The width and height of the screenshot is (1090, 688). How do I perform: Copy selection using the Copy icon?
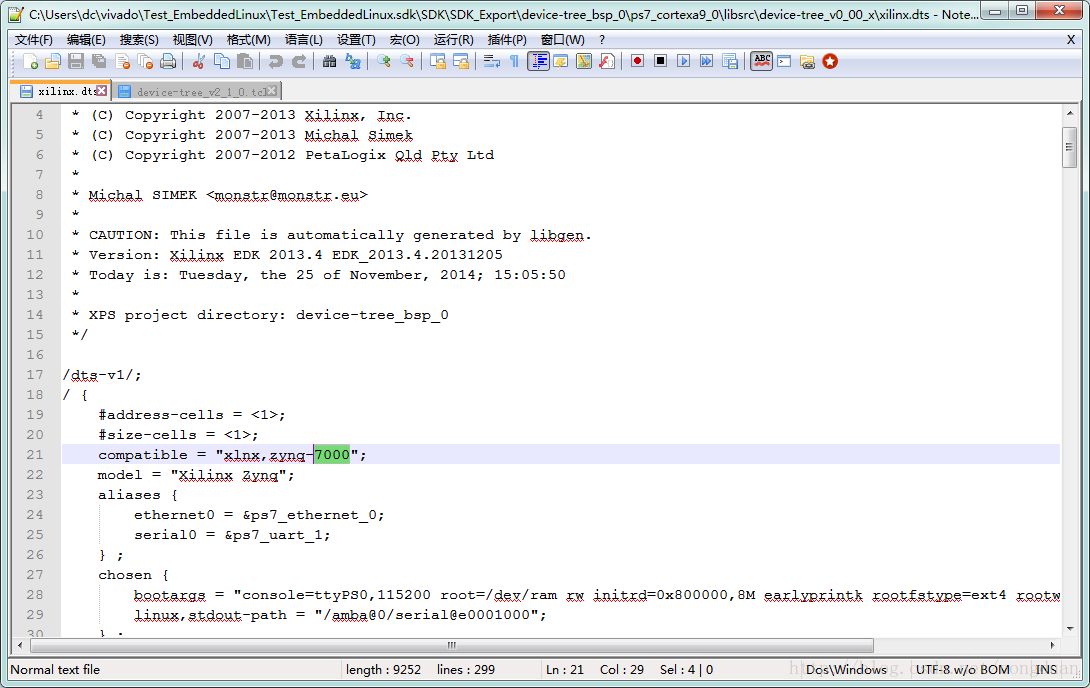pyautogui.click(x=222, y=62)
